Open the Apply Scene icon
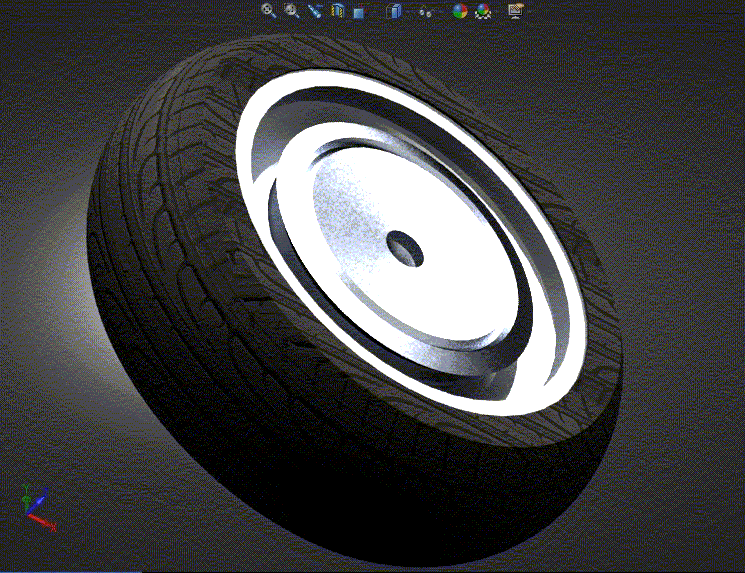745x573 pixels. coord(483,11)
